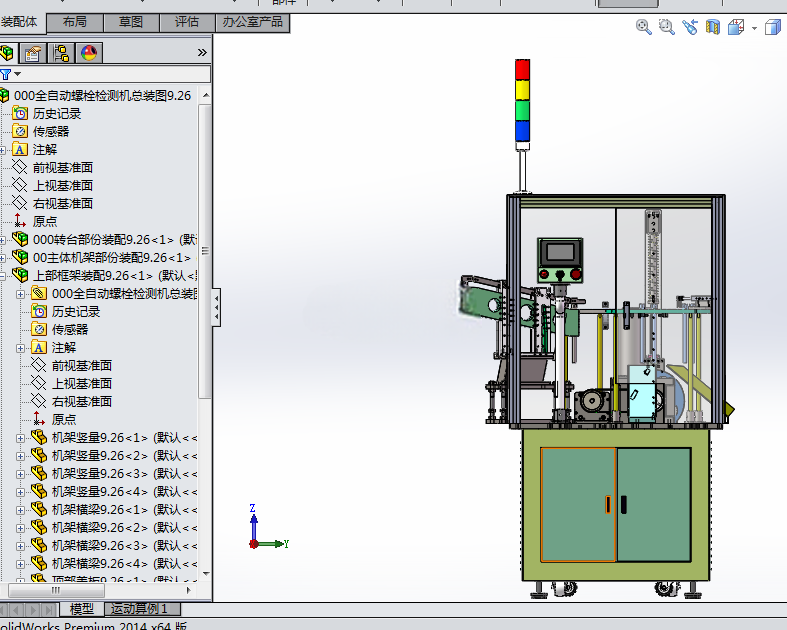Open the DisplayManager color sphere tab
The width and height of the screenshot is (787, 630).
point(89,53)
